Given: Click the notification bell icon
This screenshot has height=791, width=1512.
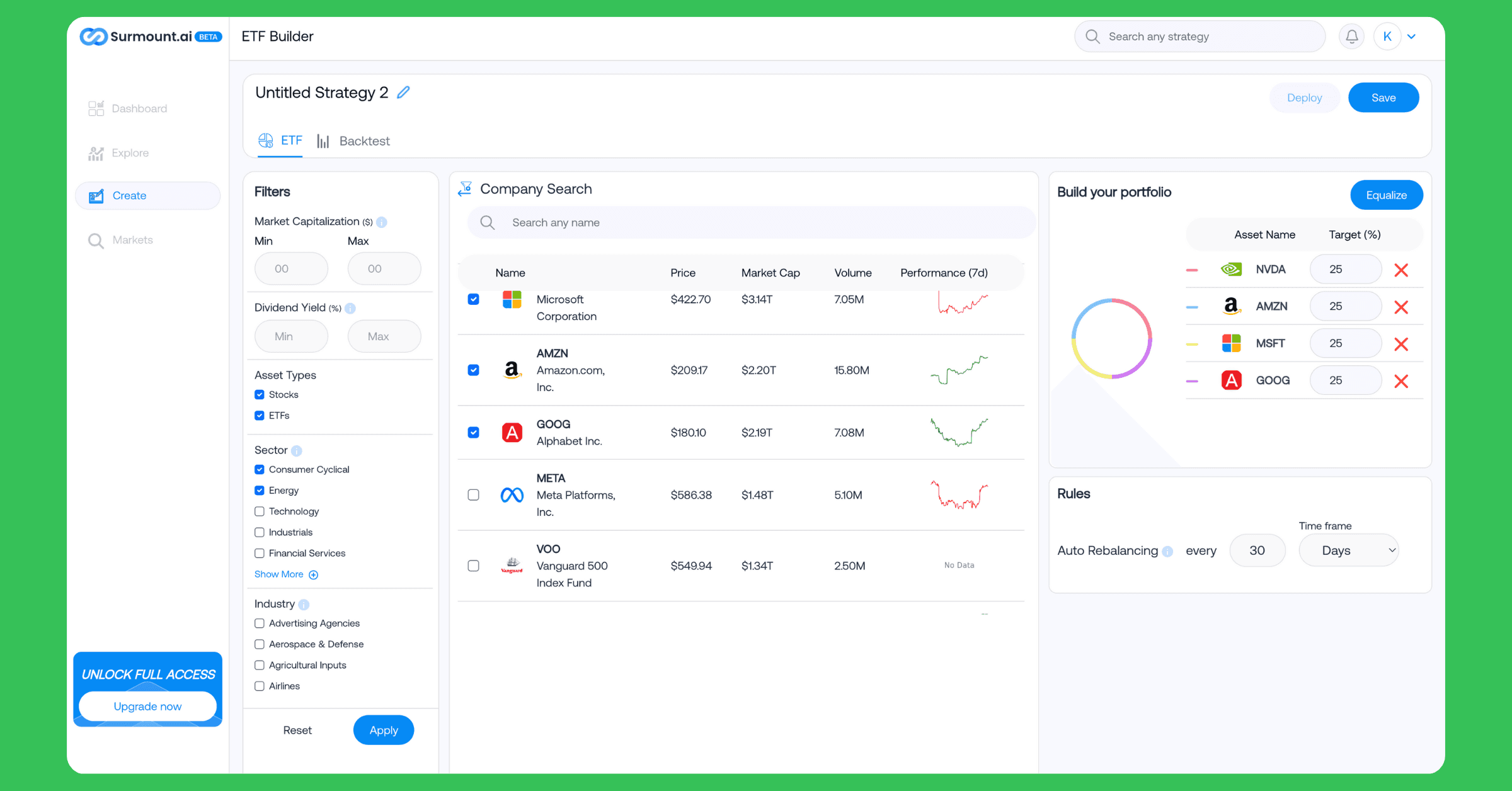Looking at the screenshot, I should pos(1351,37).
